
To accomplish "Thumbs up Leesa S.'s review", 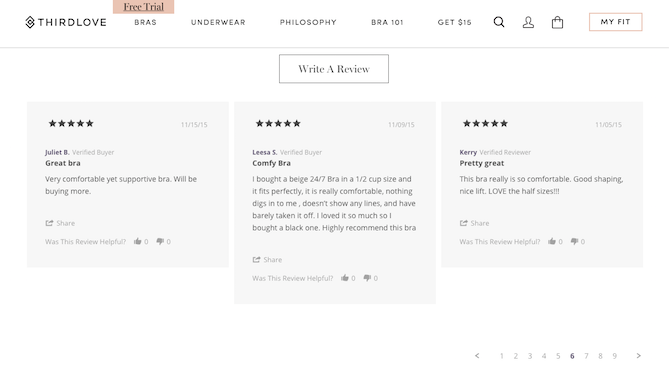I will coord(345,278).
